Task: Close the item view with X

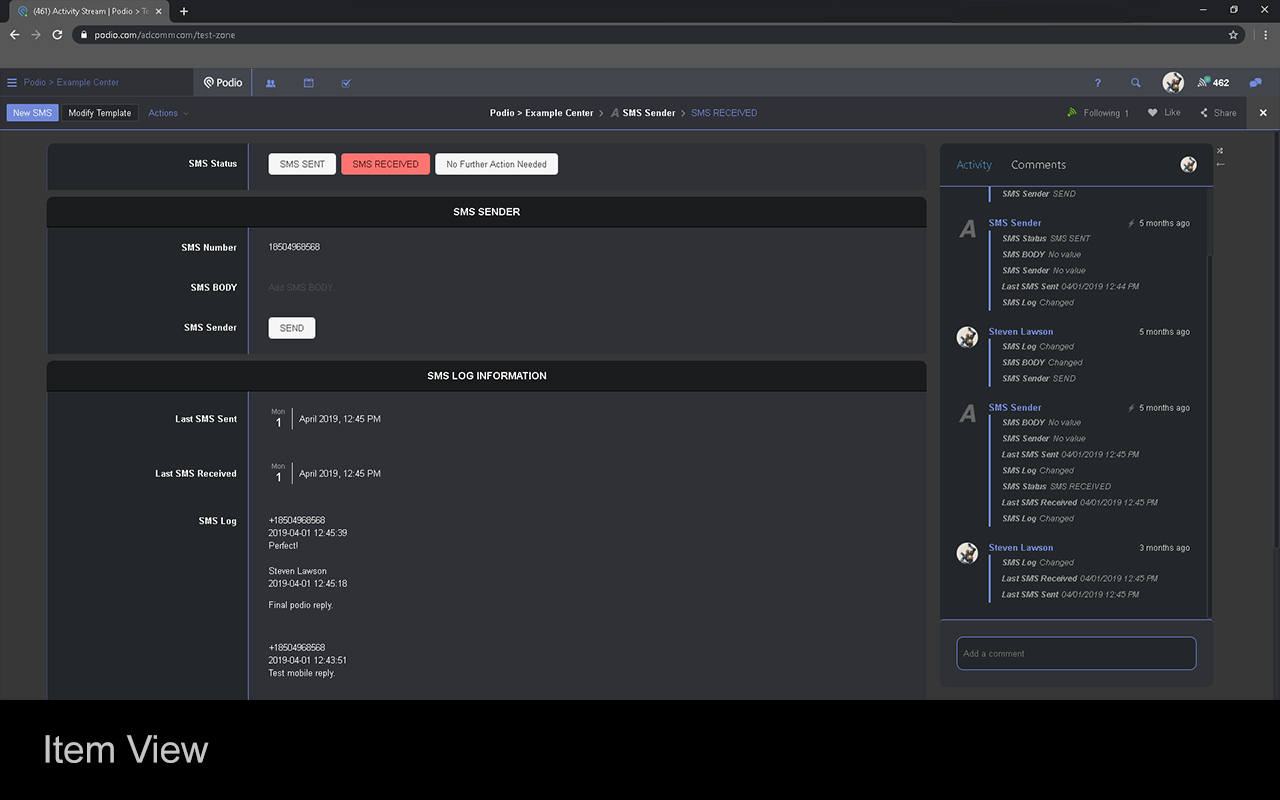Action: (x=1263, y=113)
